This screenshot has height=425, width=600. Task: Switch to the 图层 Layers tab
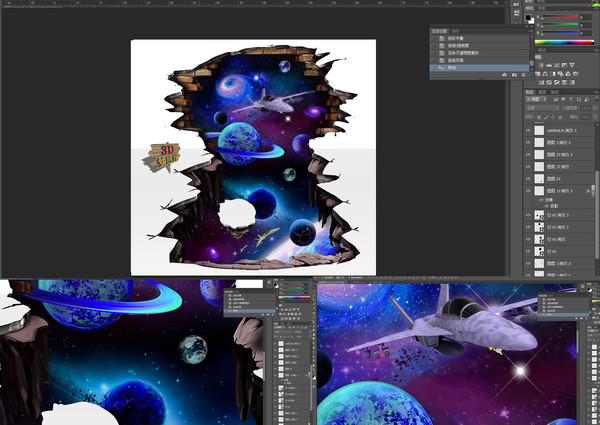[x=529, y=92]
